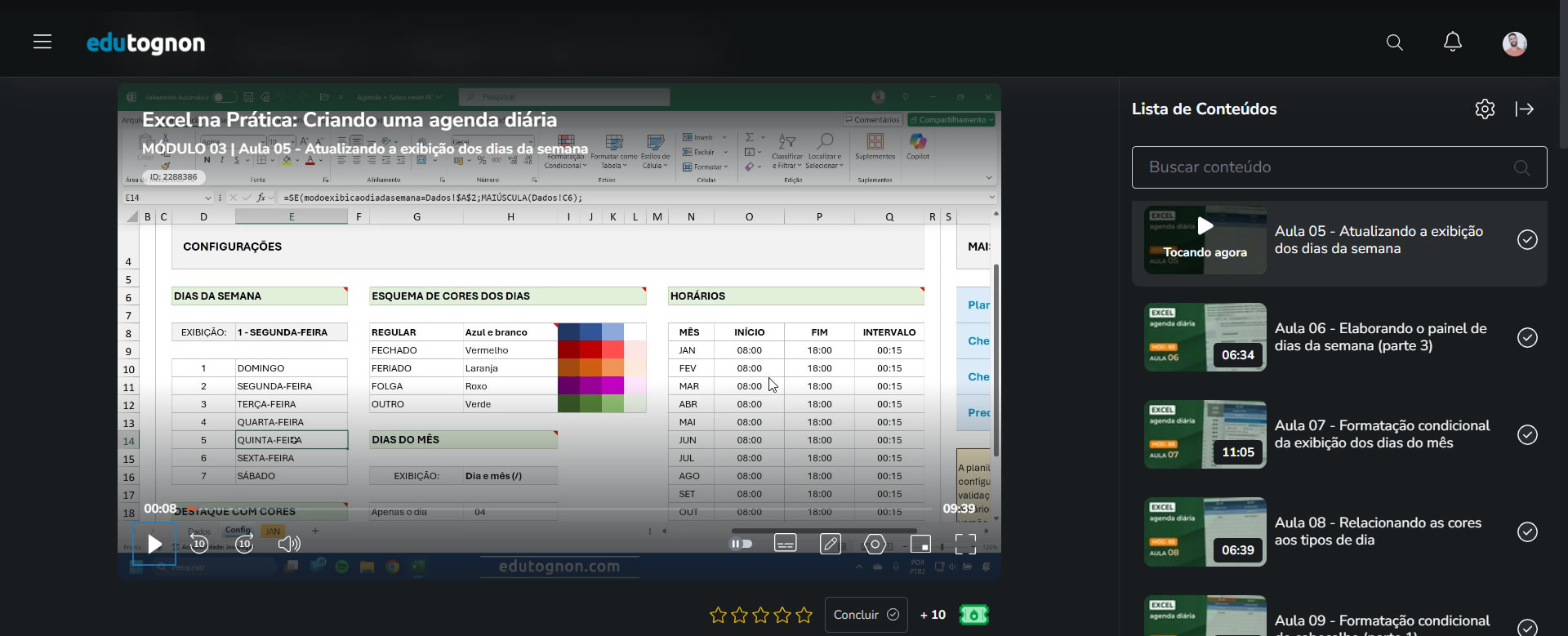The height and width of the screenshot is (636, 1568).
Task: Open the pencil notes tool in player
Action: point(831,544)
